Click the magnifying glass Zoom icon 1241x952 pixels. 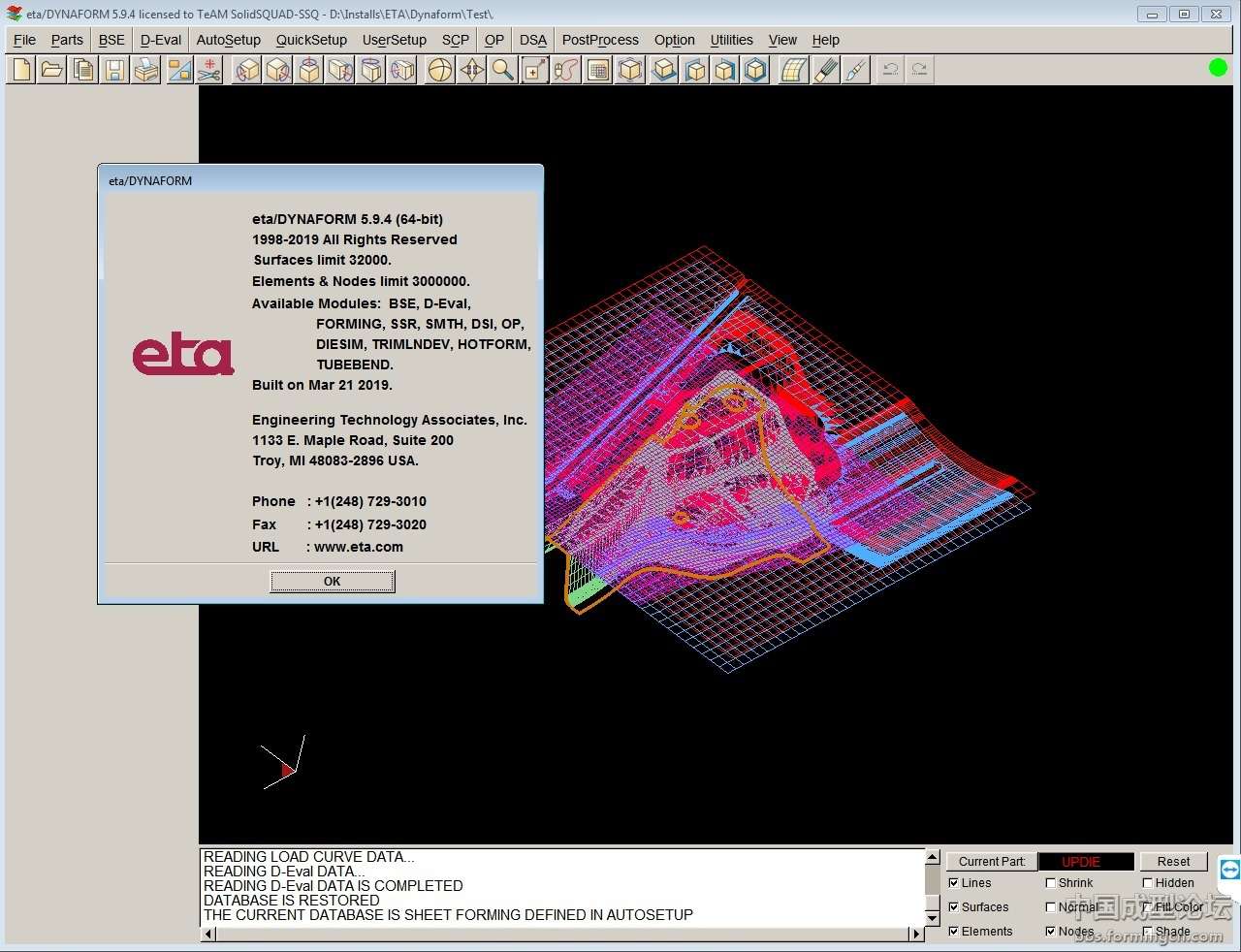click(502, 70)
